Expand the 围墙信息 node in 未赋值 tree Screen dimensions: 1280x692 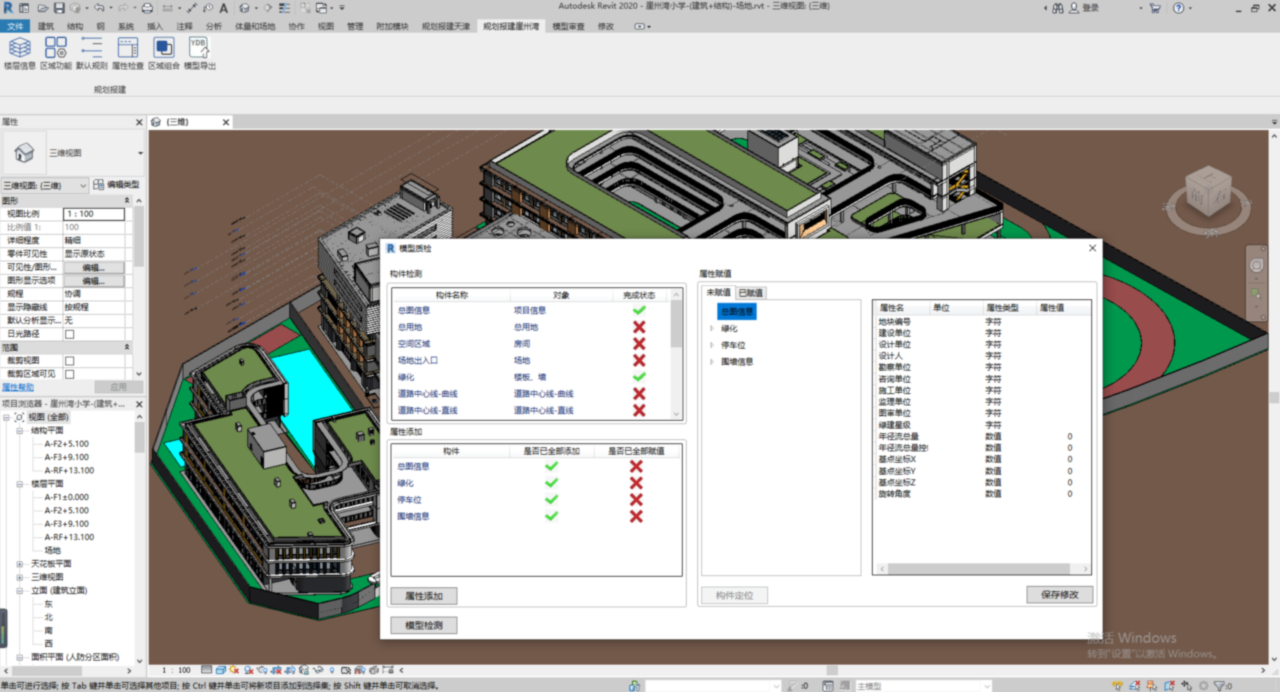[711, 362]
